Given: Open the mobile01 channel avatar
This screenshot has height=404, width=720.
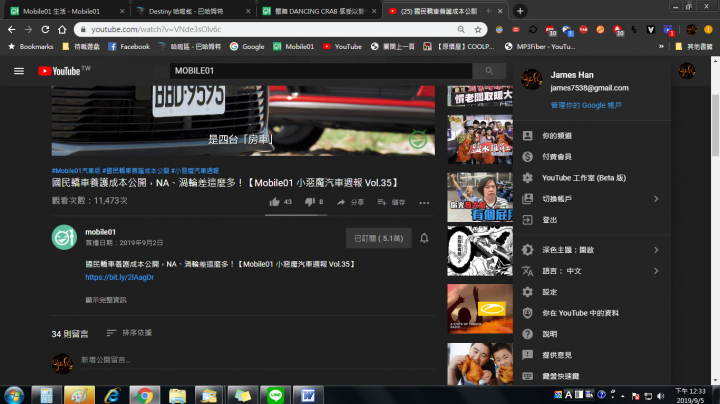Looking at the screenshot, I should tap(64, 237).
